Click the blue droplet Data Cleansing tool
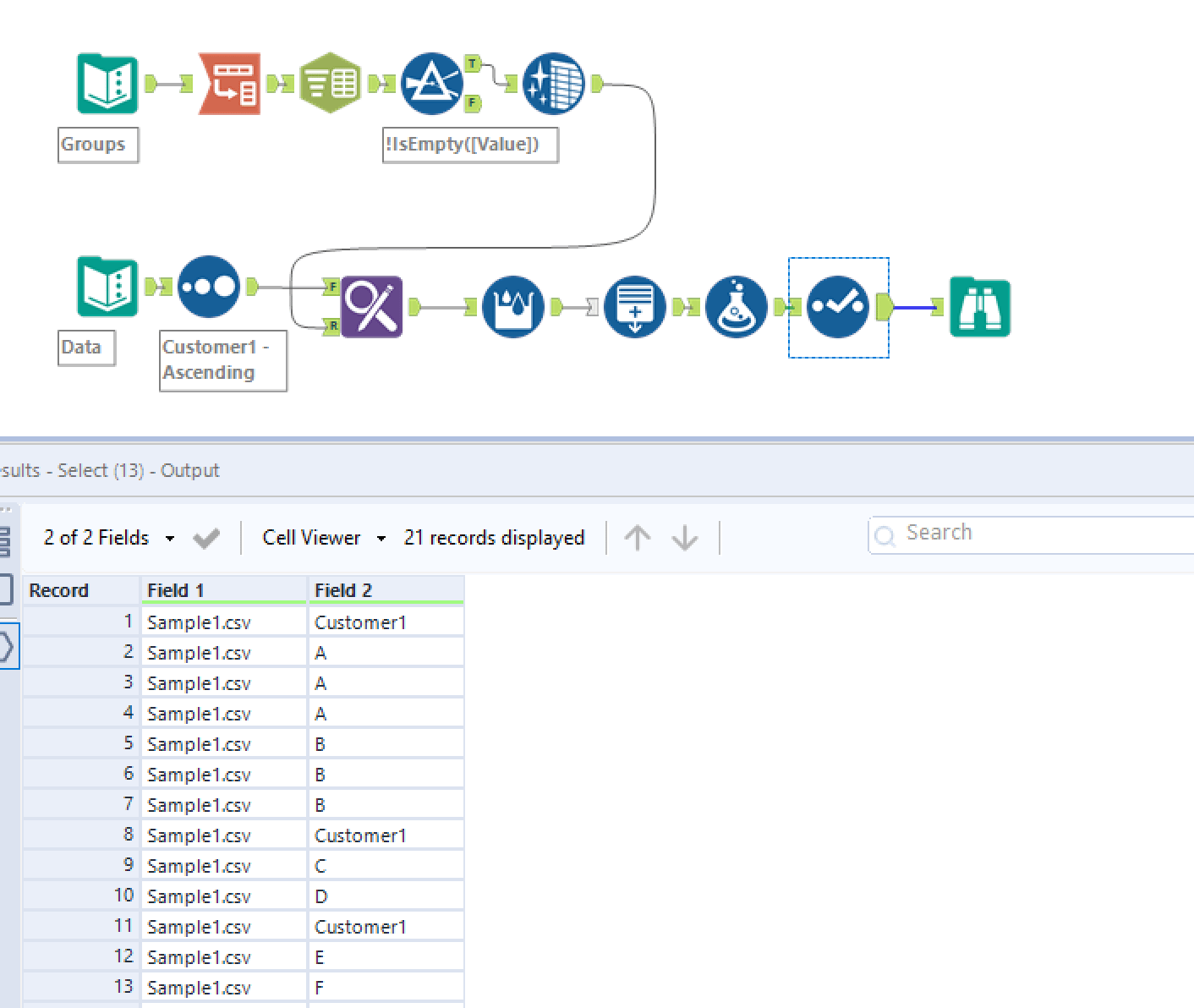The height and width of the screenshot is (1008, 1194). 513,307
